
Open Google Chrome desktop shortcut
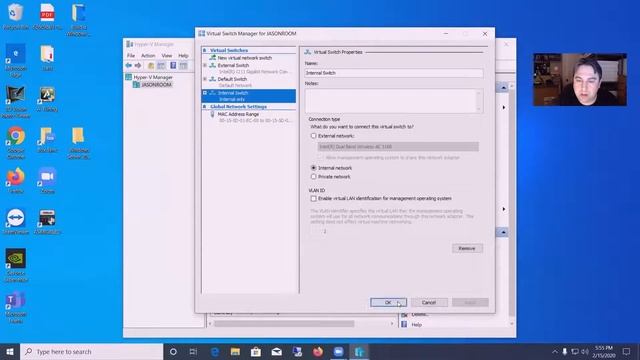pyautogui.click(x=16, y=142)
